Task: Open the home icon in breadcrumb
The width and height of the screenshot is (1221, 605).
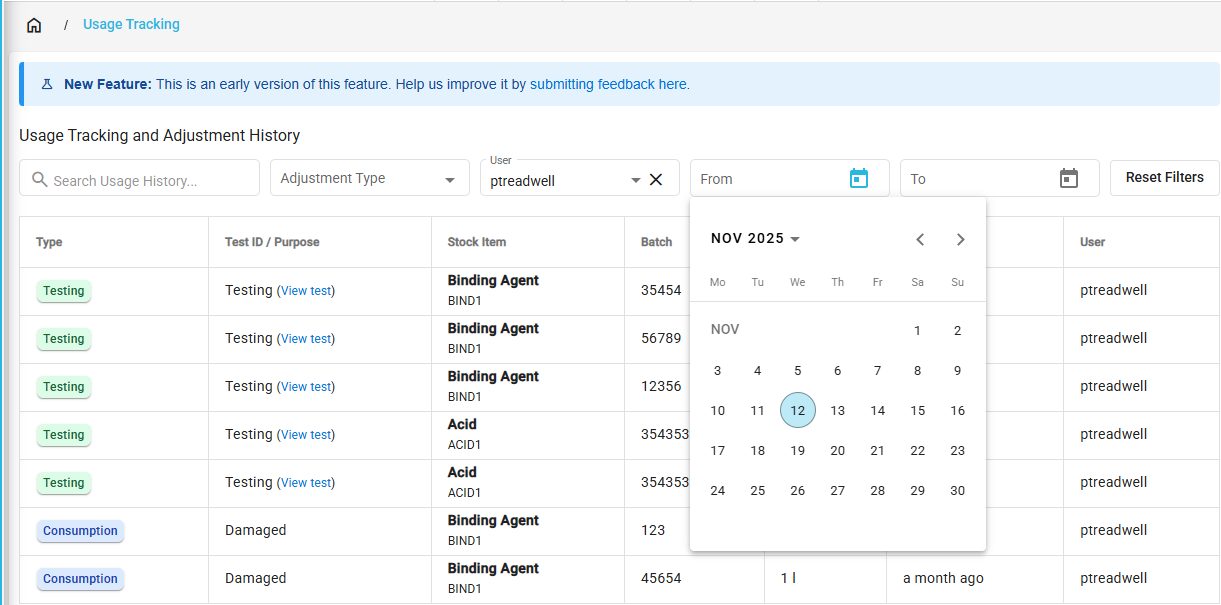Action: pyautogui.click(x=34, y=25)
